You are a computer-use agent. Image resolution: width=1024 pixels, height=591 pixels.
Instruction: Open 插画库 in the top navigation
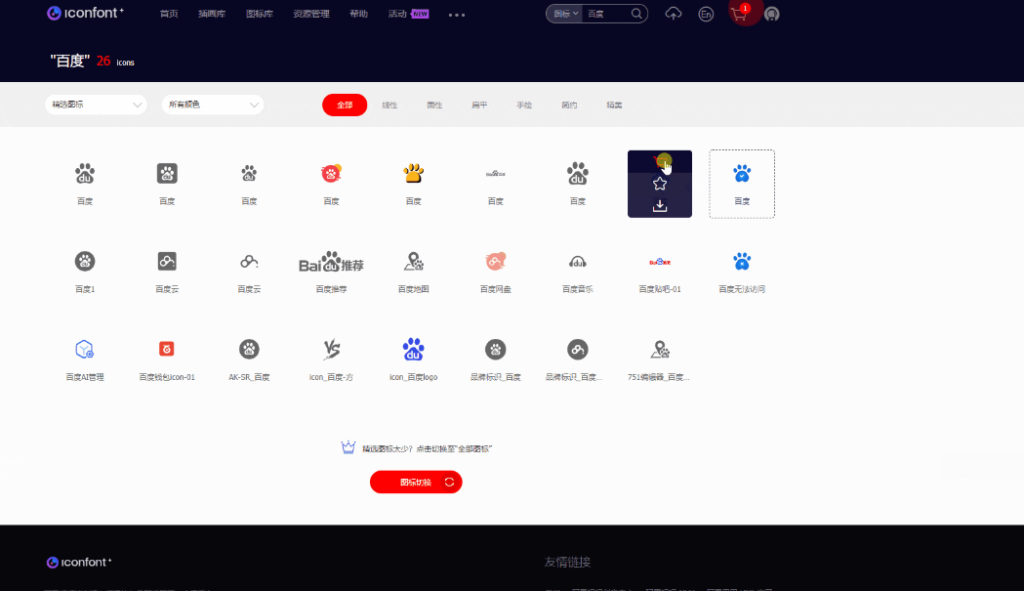(212, 14)
